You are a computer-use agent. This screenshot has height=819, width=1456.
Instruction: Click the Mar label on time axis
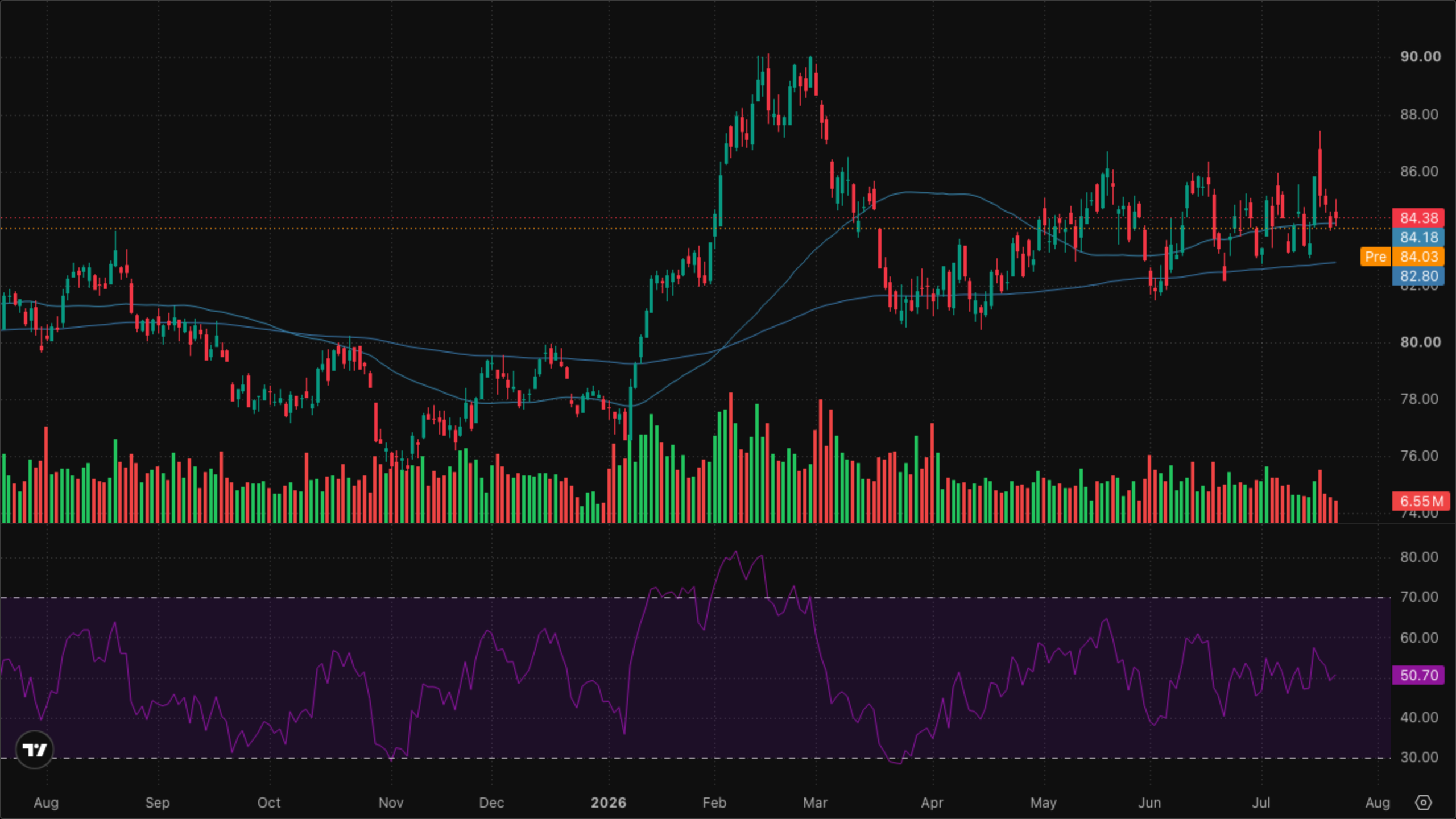(815, 803)
